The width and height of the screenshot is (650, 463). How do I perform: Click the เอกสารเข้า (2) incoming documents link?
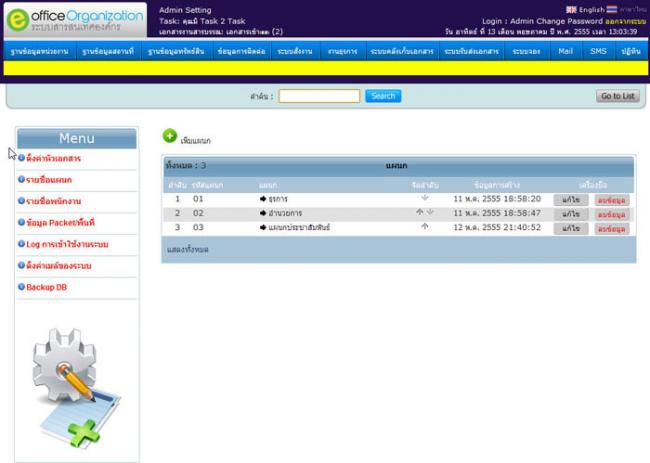pyautogui.click(x=255, y=32)
